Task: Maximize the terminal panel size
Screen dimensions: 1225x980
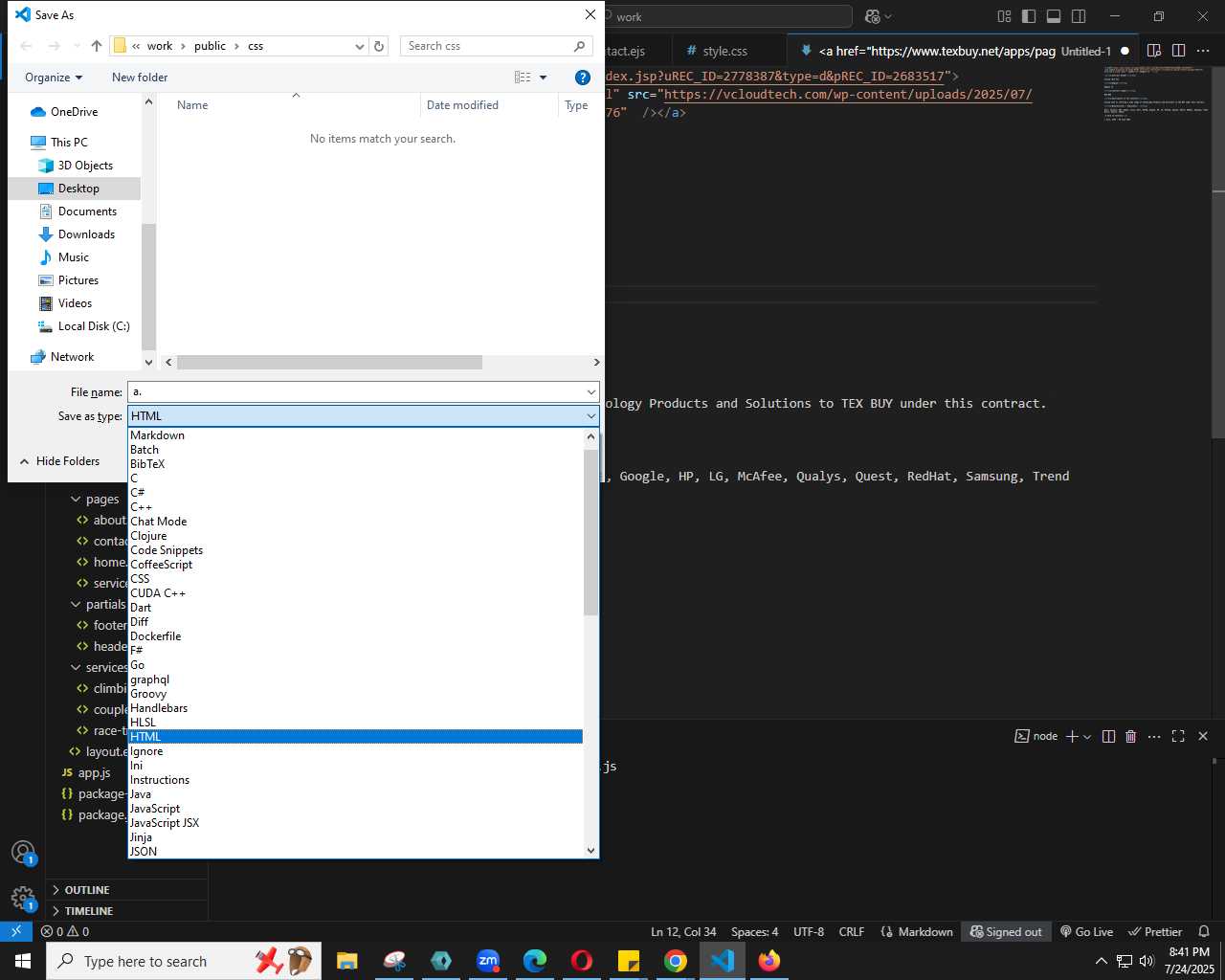Action: click(x=1178, y=736)
